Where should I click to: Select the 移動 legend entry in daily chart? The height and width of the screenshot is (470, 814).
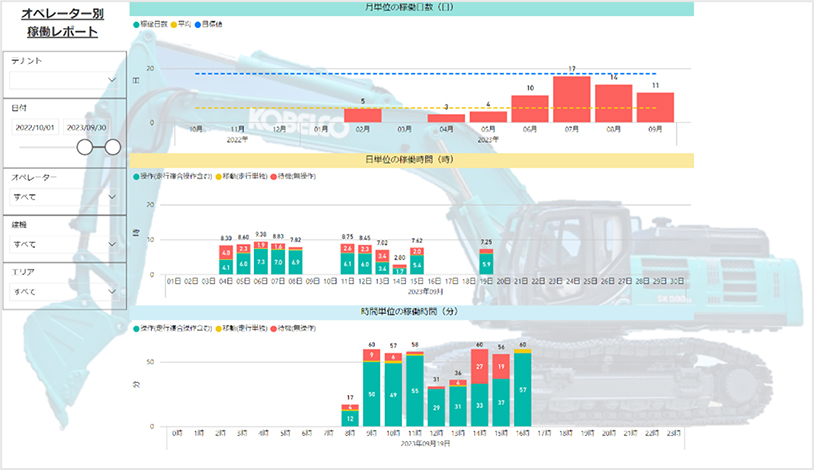click(x=241, y=177)
